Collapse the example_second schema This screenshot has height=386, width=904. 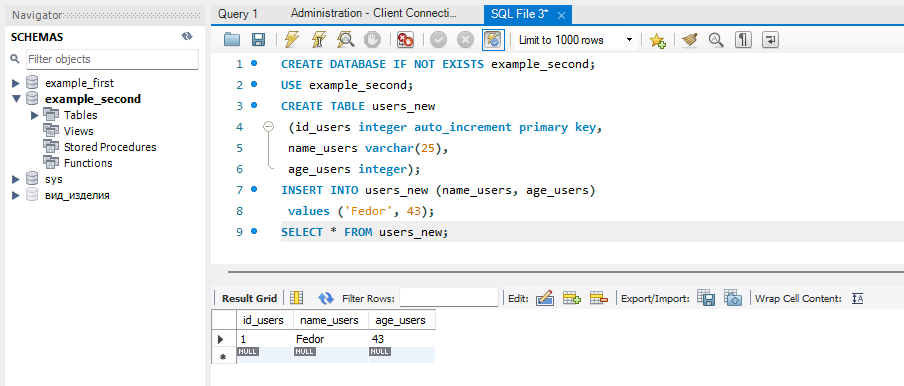(16, 99)
